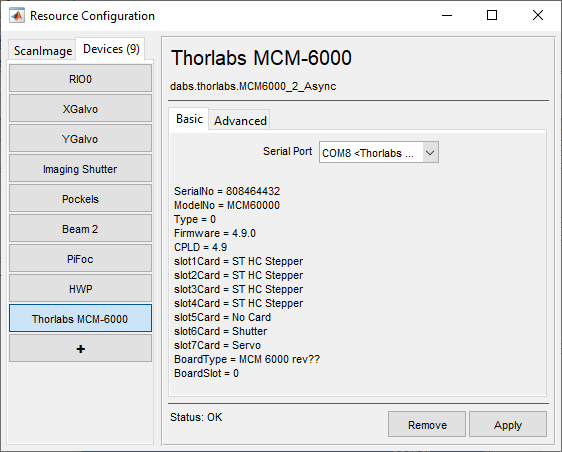The width and height of the screenshot is (562, 452).
Task: Expand the Serial Port dropdown arrow
Action: click(x=430, y=153)
